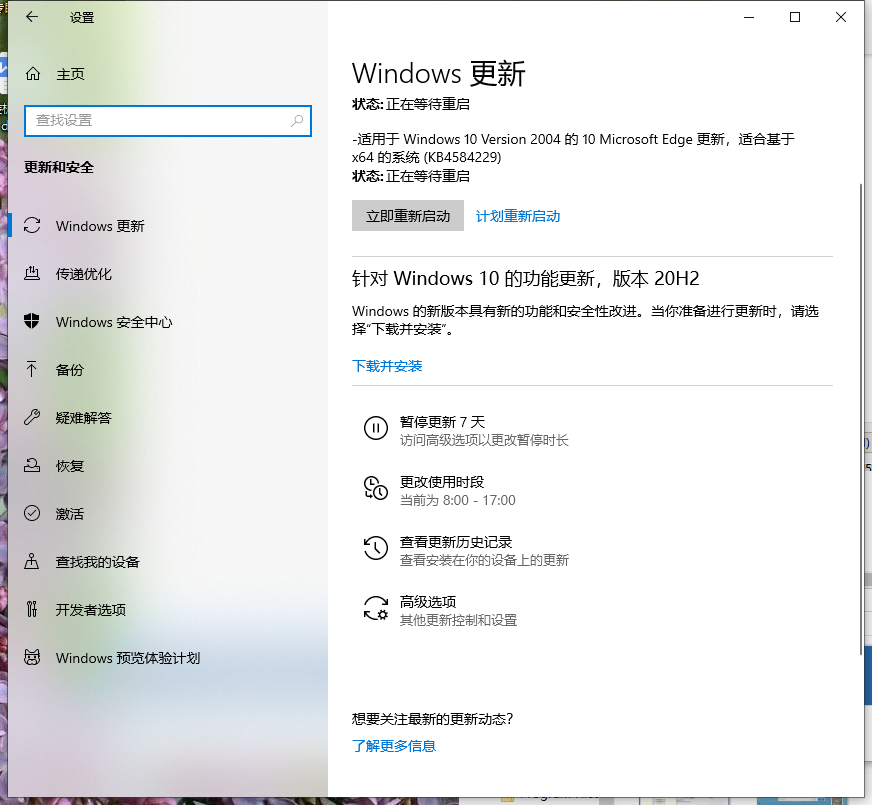
Task: Select 备份 from the sidebar
Action: pos(70,370)
